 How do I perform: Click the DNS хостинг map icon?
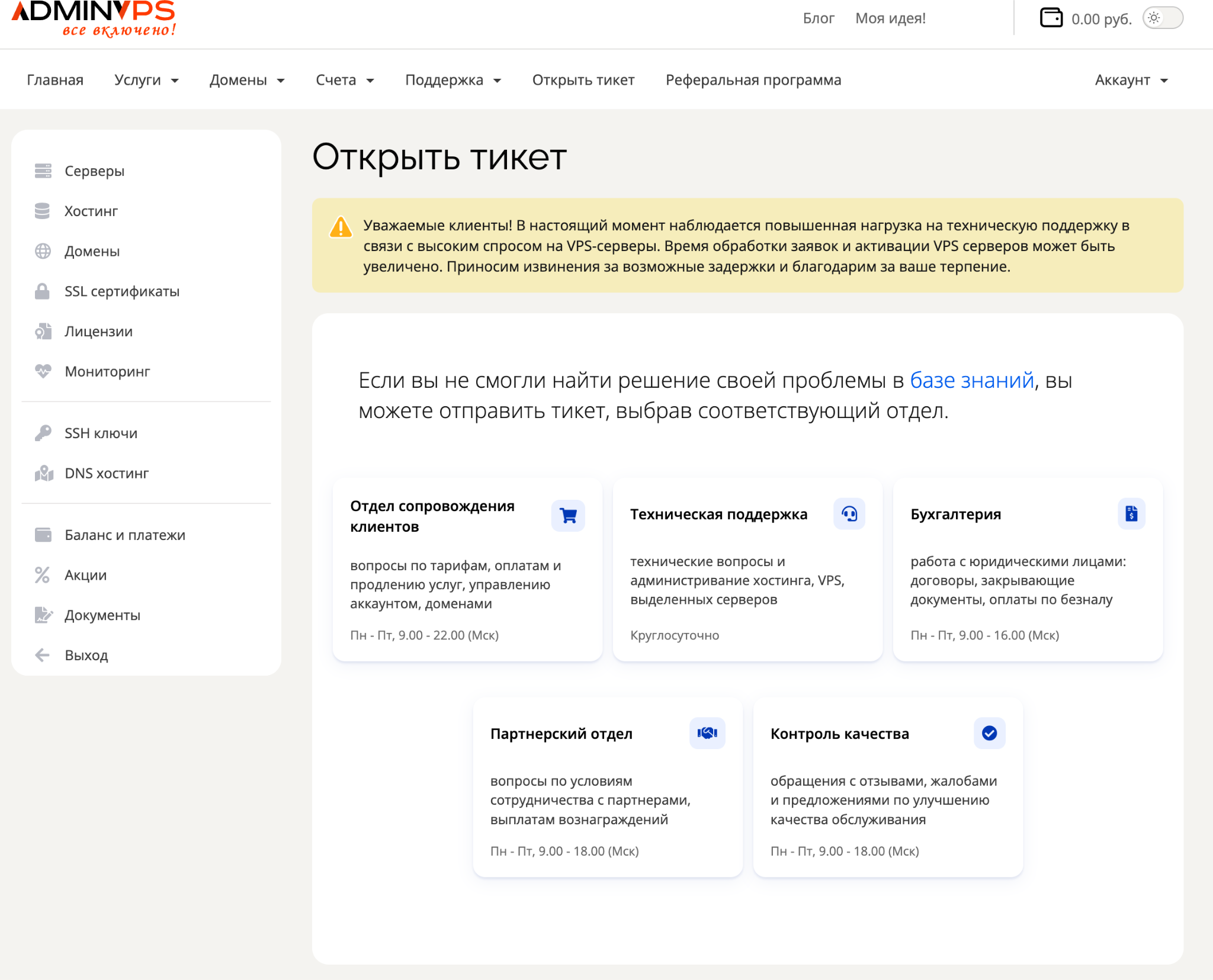(44, 473)
